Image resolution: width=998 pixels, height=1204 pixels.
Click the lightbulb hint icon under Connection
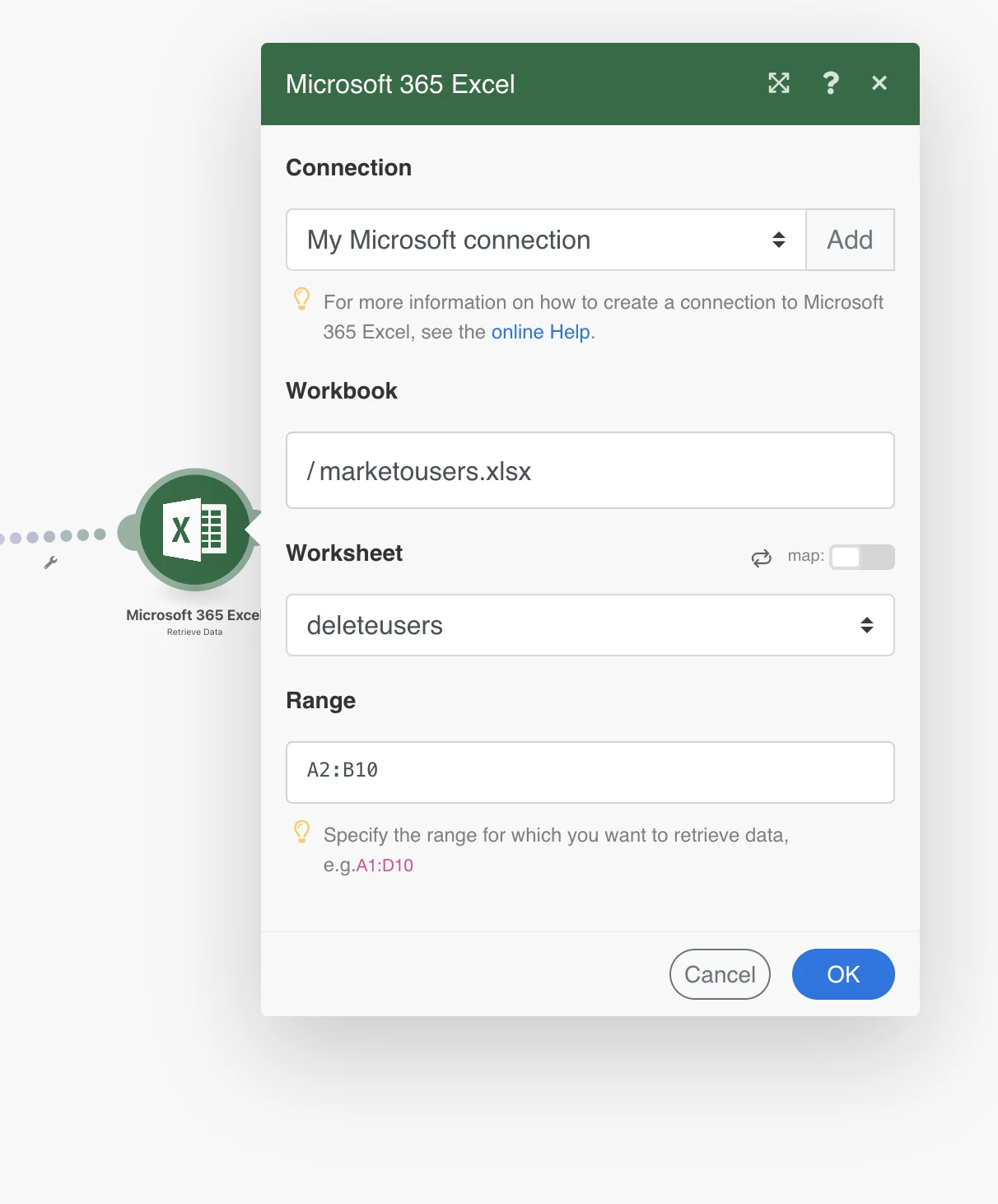click(x=302, y=299)
